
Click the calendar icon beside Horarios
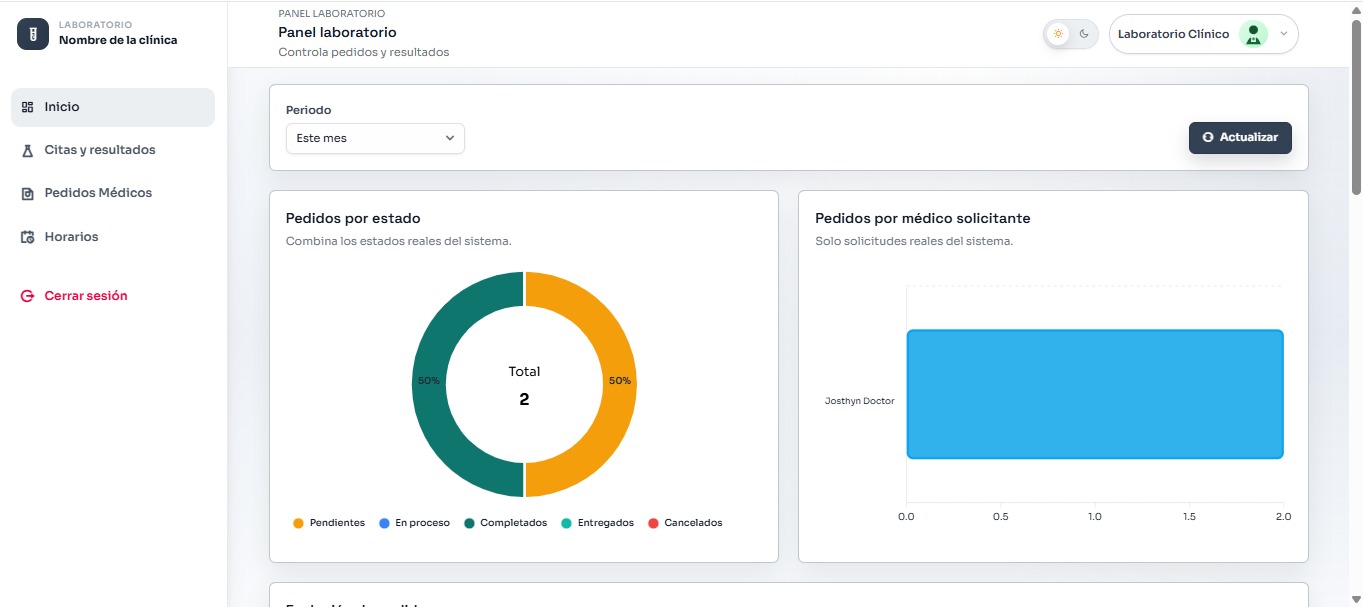[x=28, y=237]
